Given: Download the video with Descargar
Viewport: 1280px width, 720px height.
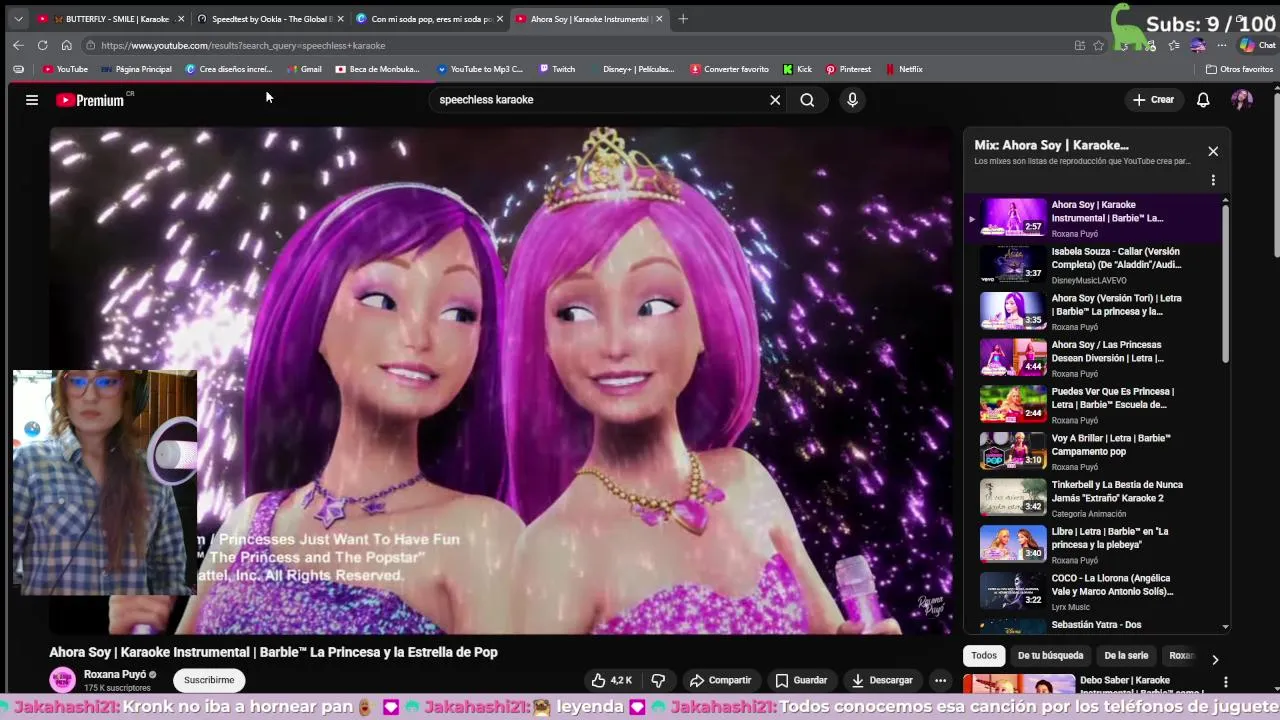Looking at the screenshot, I should [x=882, y=680].
